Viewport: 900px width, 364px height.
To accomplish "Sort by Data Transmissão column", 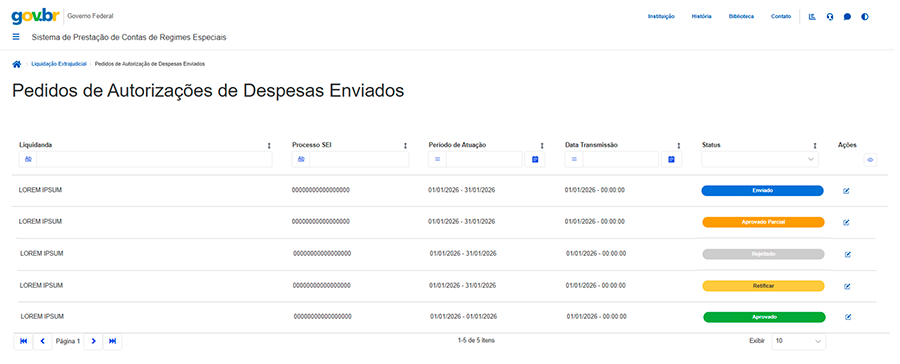I will [678, 146].
